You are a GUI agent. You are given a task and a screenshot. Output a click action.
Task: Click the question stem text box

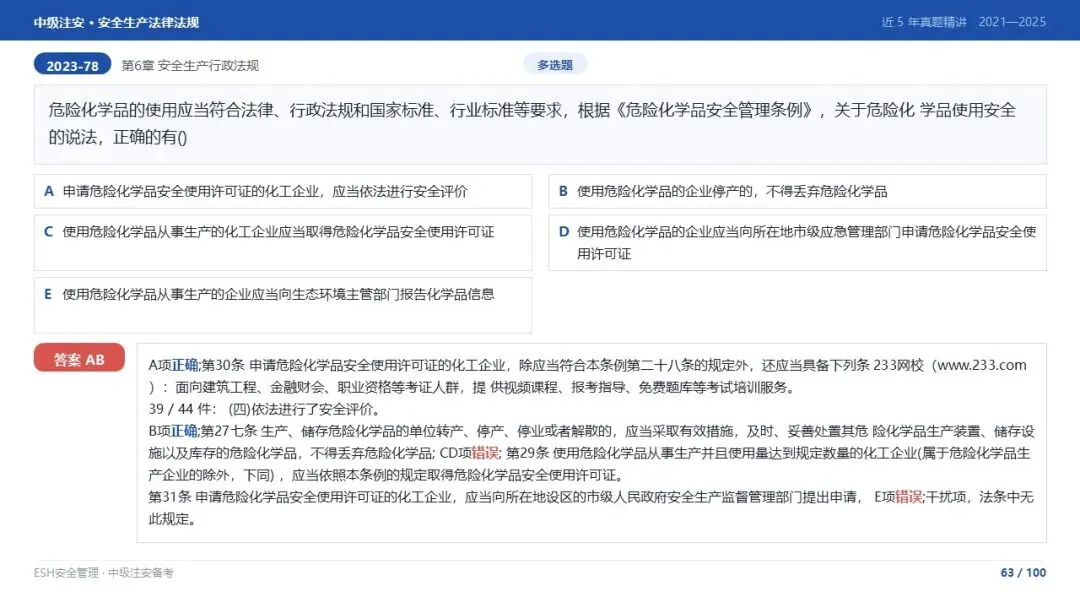(x=540, y=125)
